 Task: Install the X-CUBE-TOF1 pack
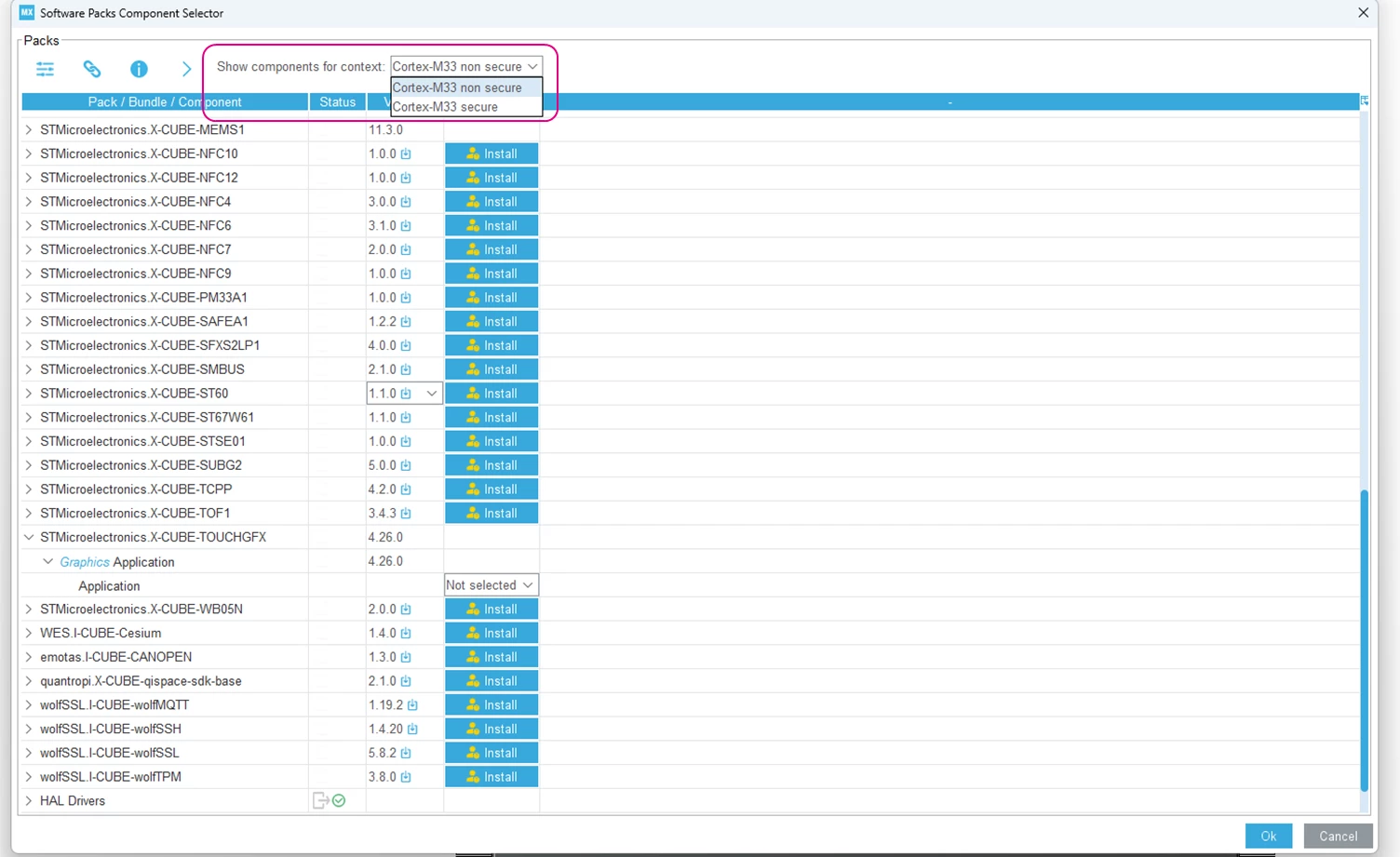coord(491,514)
